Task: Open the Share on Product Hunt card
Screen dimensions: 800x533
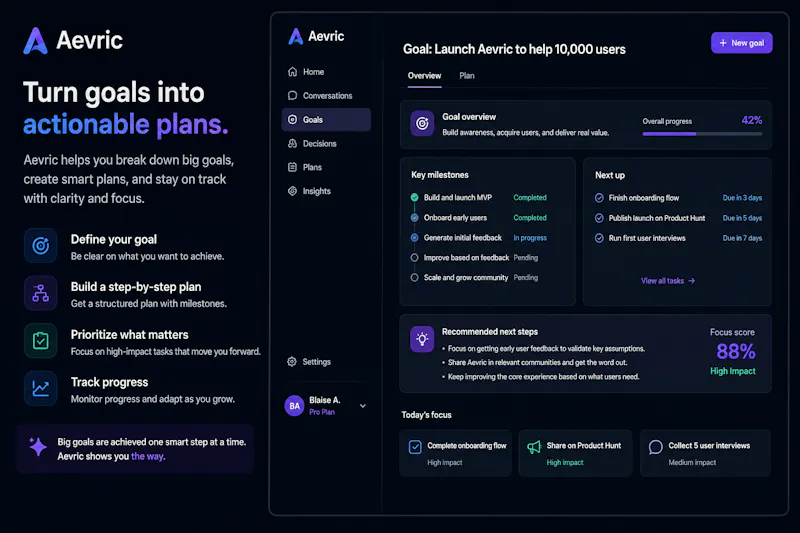Action: point(576,453)
